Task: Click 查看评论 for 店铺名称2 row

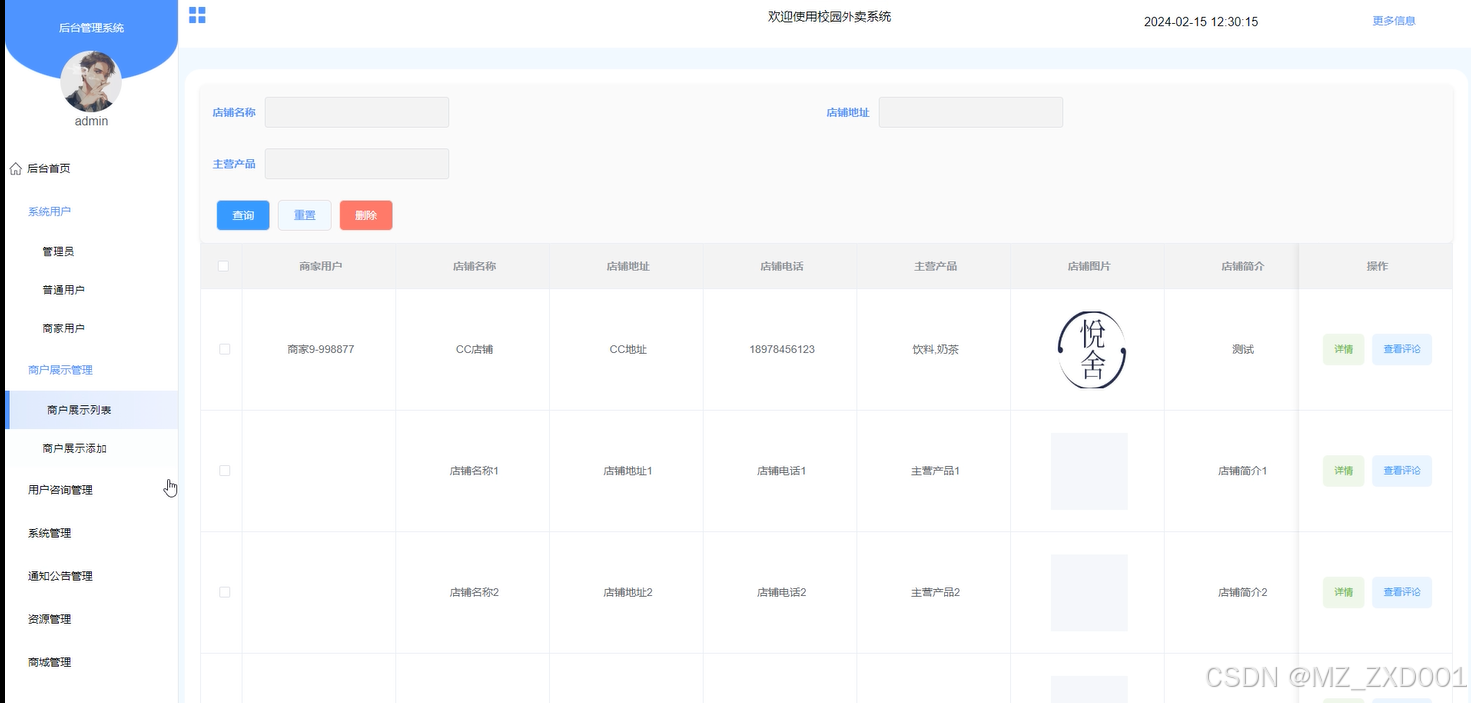Action: coord(1402,592)
